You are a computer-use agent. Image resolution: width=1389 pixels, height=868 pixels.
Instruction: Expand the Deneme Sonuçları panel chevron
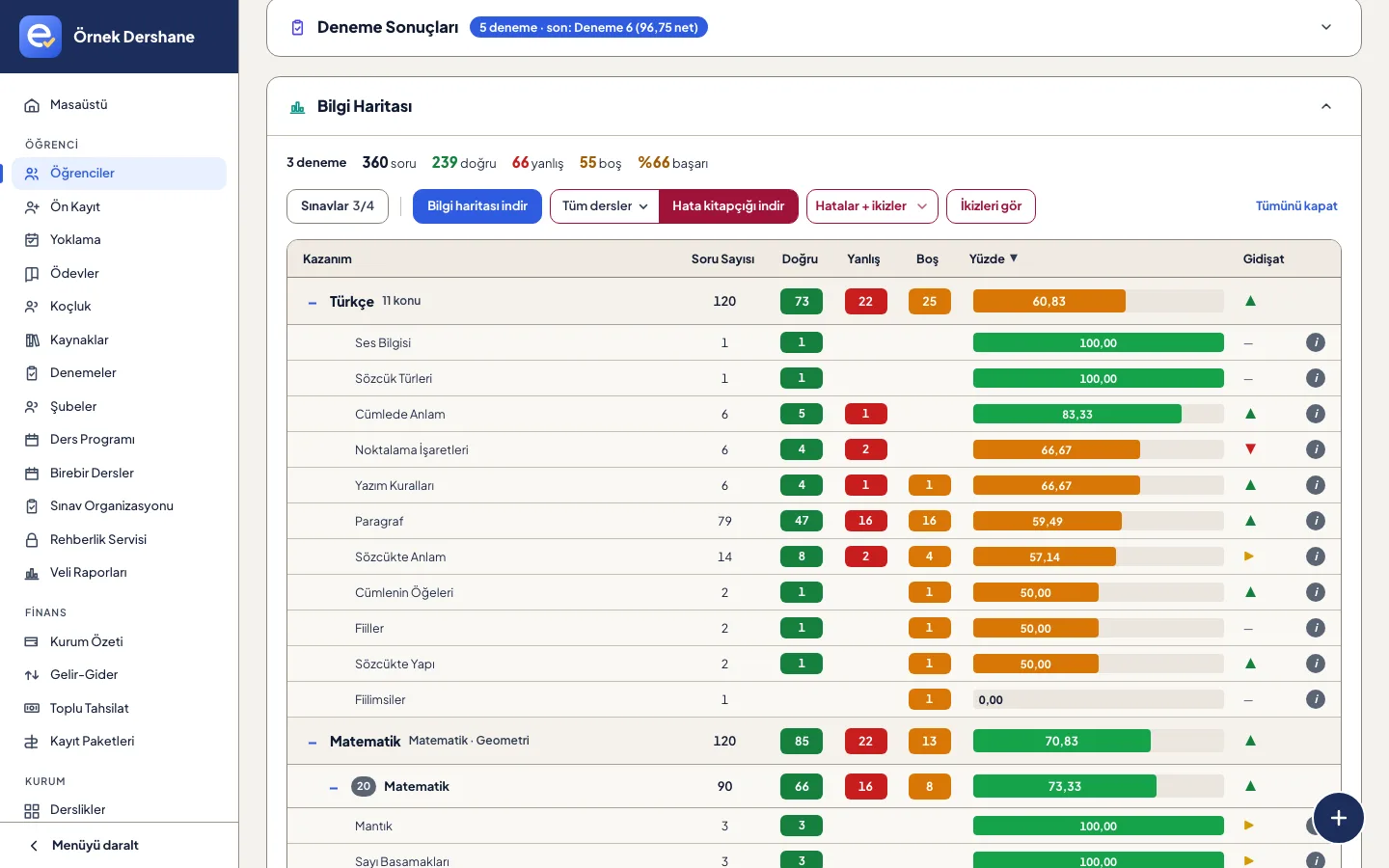click(x=1326, y=27)
